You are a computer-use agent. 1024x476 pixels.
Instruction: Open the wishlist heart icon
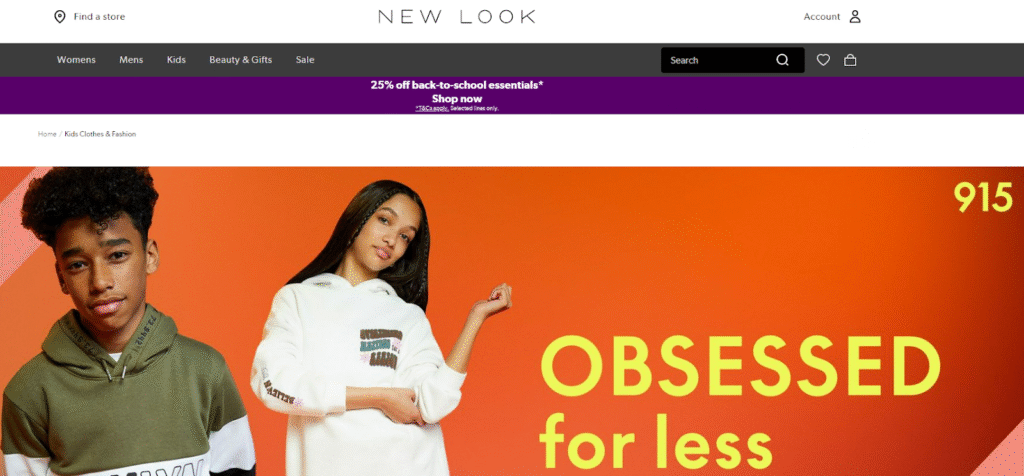coord(824,60)
